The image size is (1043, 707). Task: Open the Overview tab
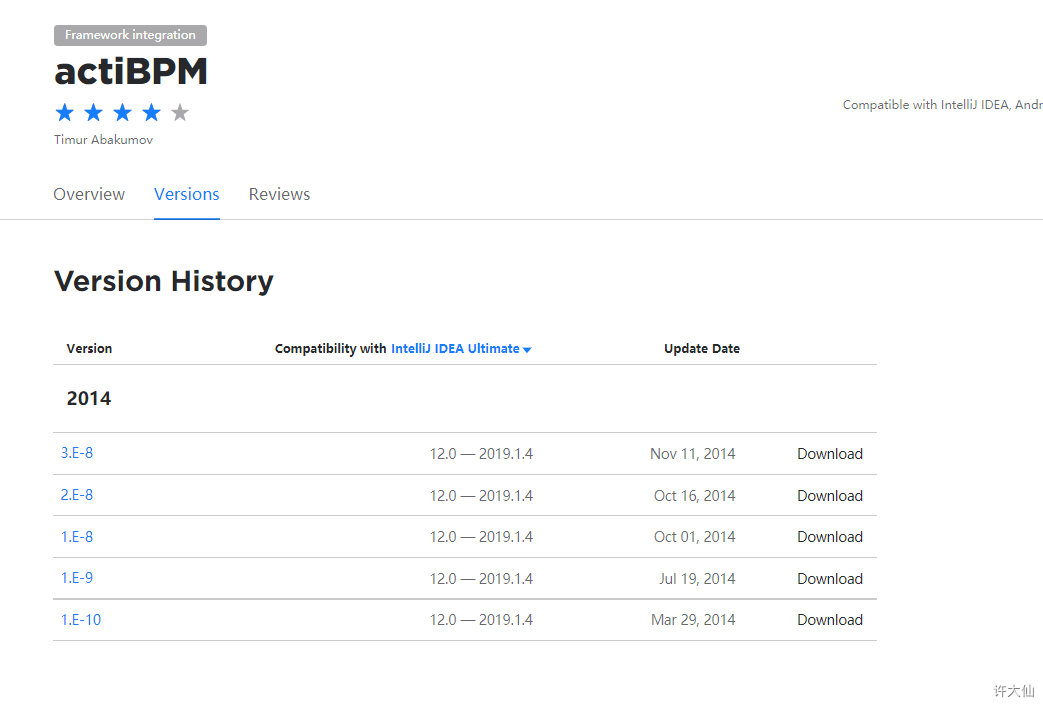tap(89, 194)
